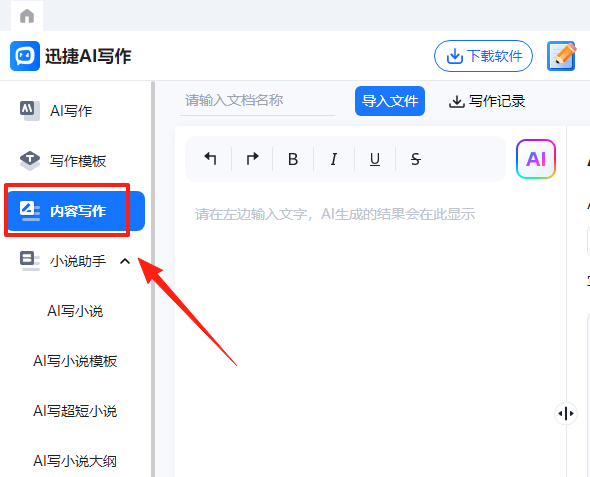590x477 pixels.
Task: Toggle underline formatting
Action: (x=375, y=159)
